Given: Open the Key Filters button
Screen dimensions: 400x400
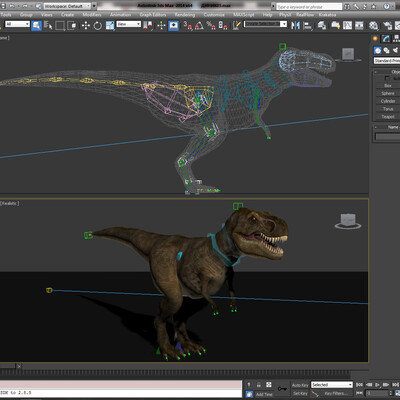Looking at the screenshot, I should pos(335,394).
